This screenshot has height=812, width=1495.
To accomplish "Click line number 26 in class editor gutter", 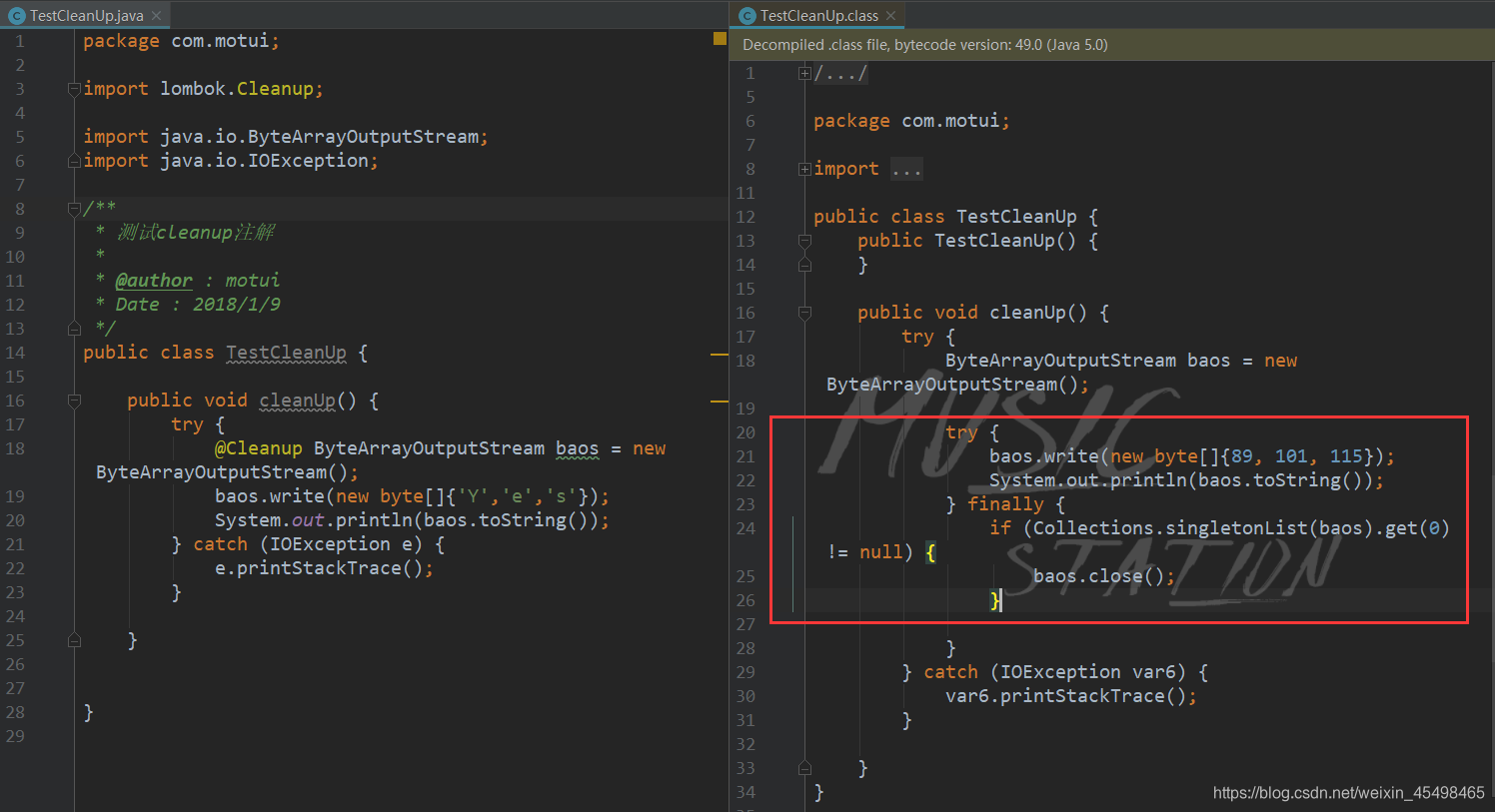I will tap(746, 600).
